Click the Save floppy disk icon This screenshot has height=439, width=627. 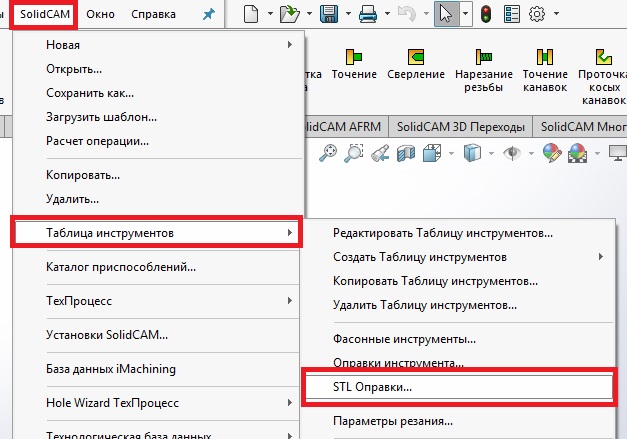[x=329, y=14]
